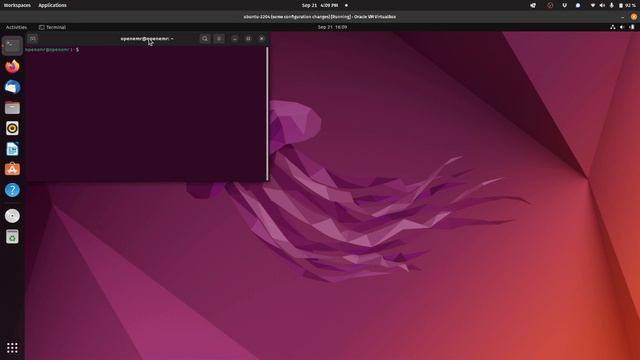Click the host speaker volume tray icon
The height and width of the screenshot is (360, 640).
[602, 5]
